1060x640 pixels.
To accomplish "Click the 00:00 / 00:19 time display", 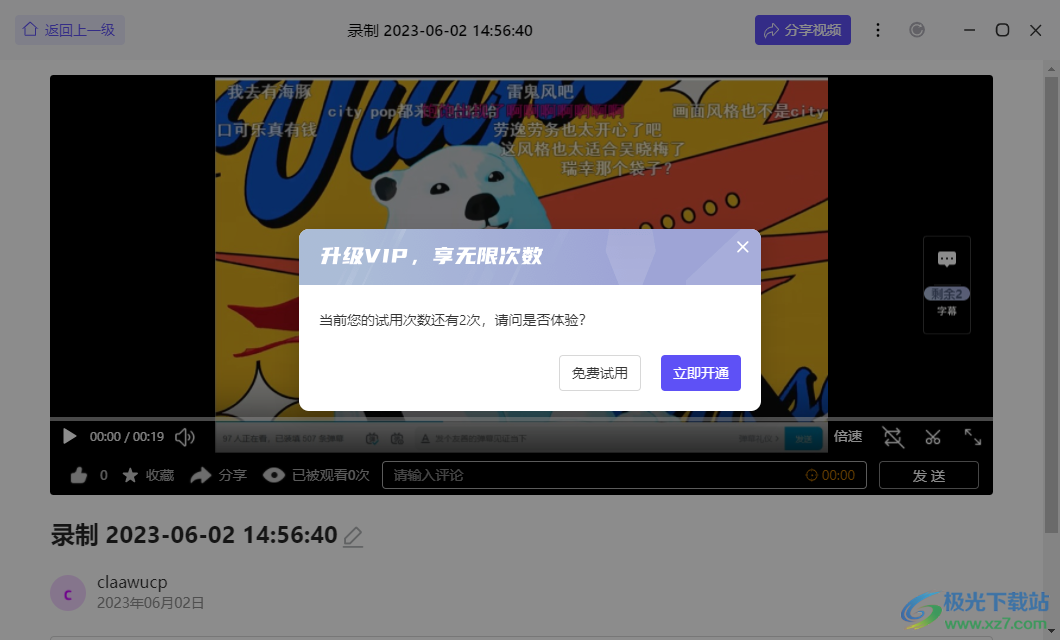I will (x=126, y=437).
